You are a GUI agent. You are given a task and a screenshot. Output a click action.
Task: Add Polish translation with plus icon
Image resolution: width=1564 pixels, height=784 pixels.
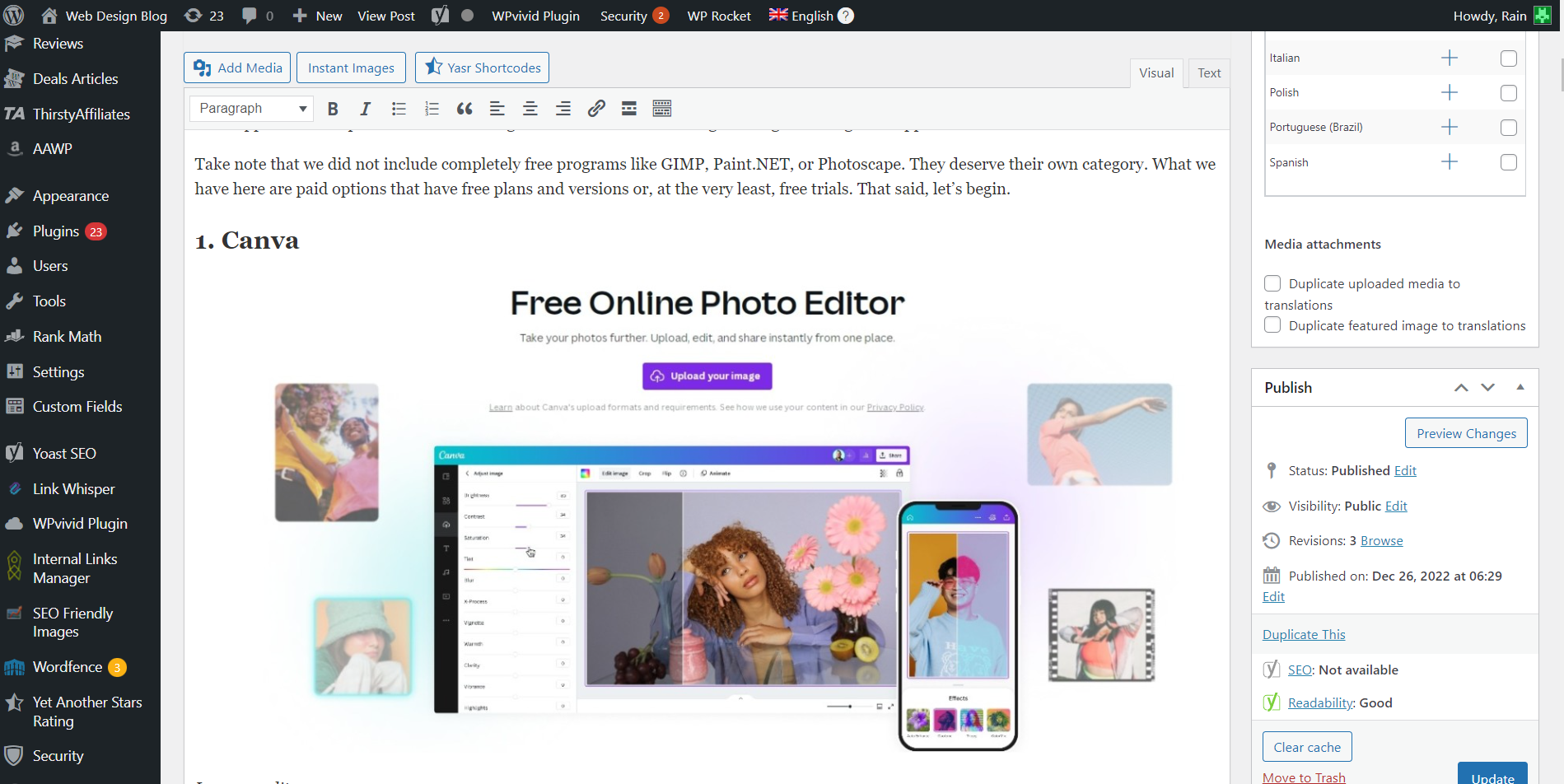point(1450,92)
